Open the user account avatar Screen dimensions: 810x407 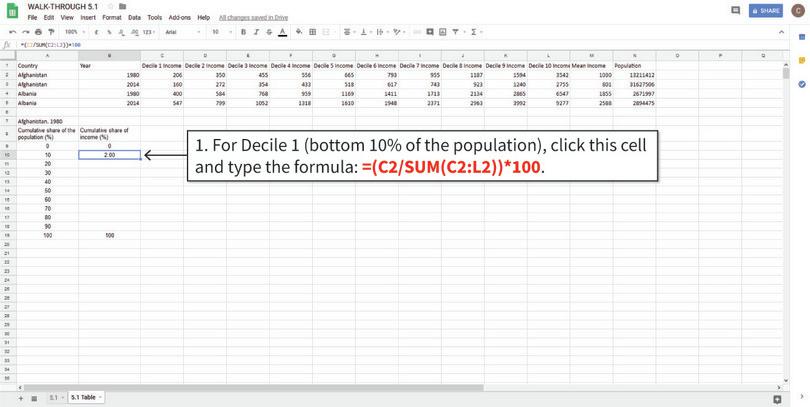[799, 10]
